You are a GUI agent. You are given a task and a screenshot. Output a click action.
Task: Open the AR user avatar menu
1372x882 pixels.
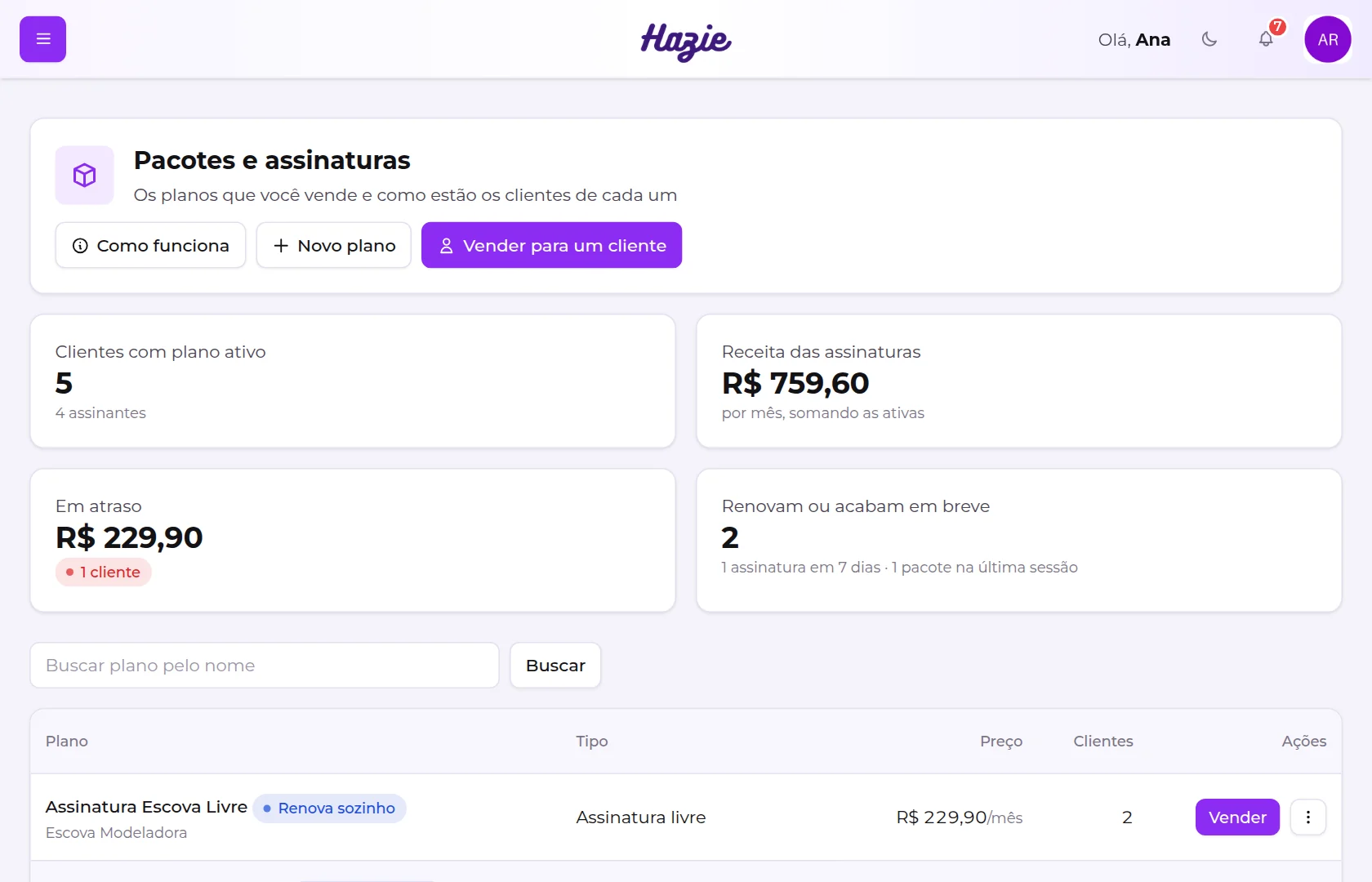coord(1328,39)
